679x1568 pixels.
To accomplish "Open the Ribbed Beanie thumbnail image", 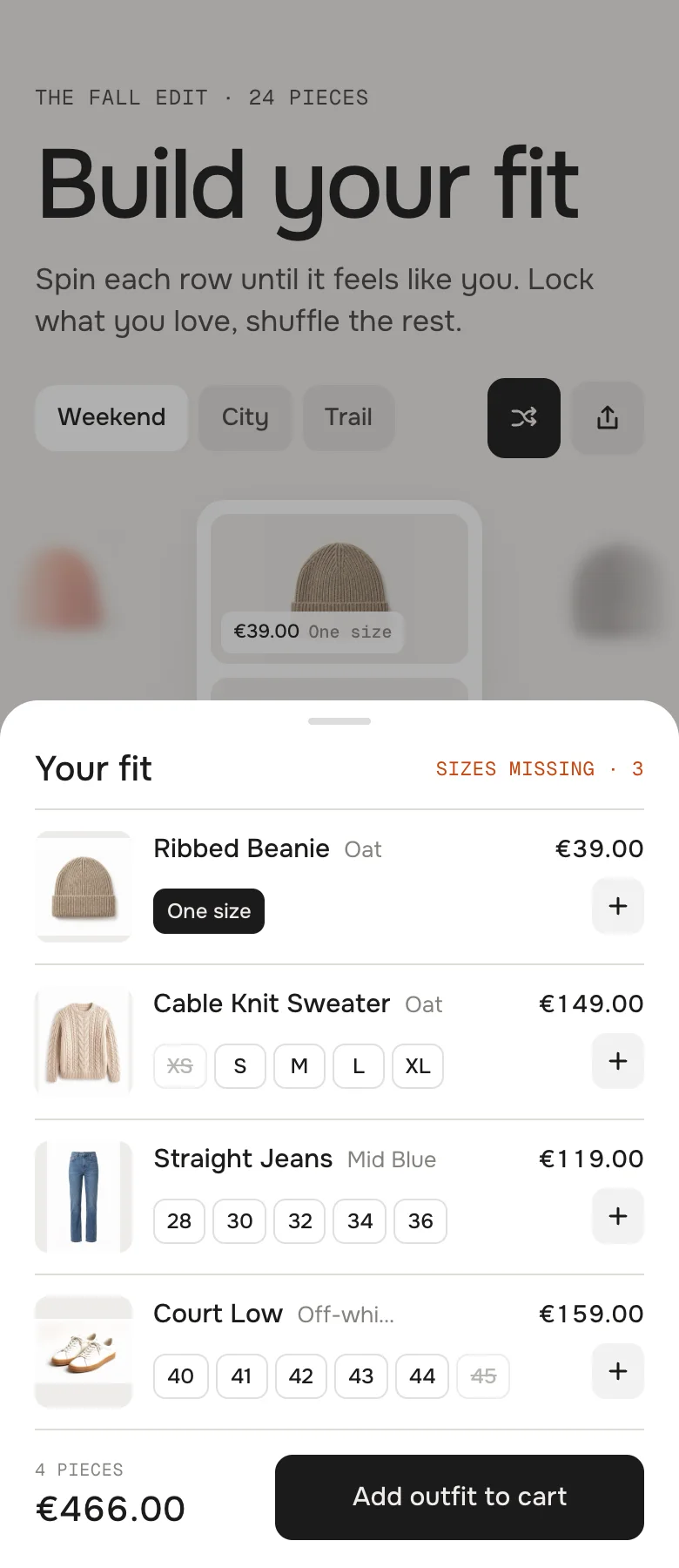I will 84,887.
